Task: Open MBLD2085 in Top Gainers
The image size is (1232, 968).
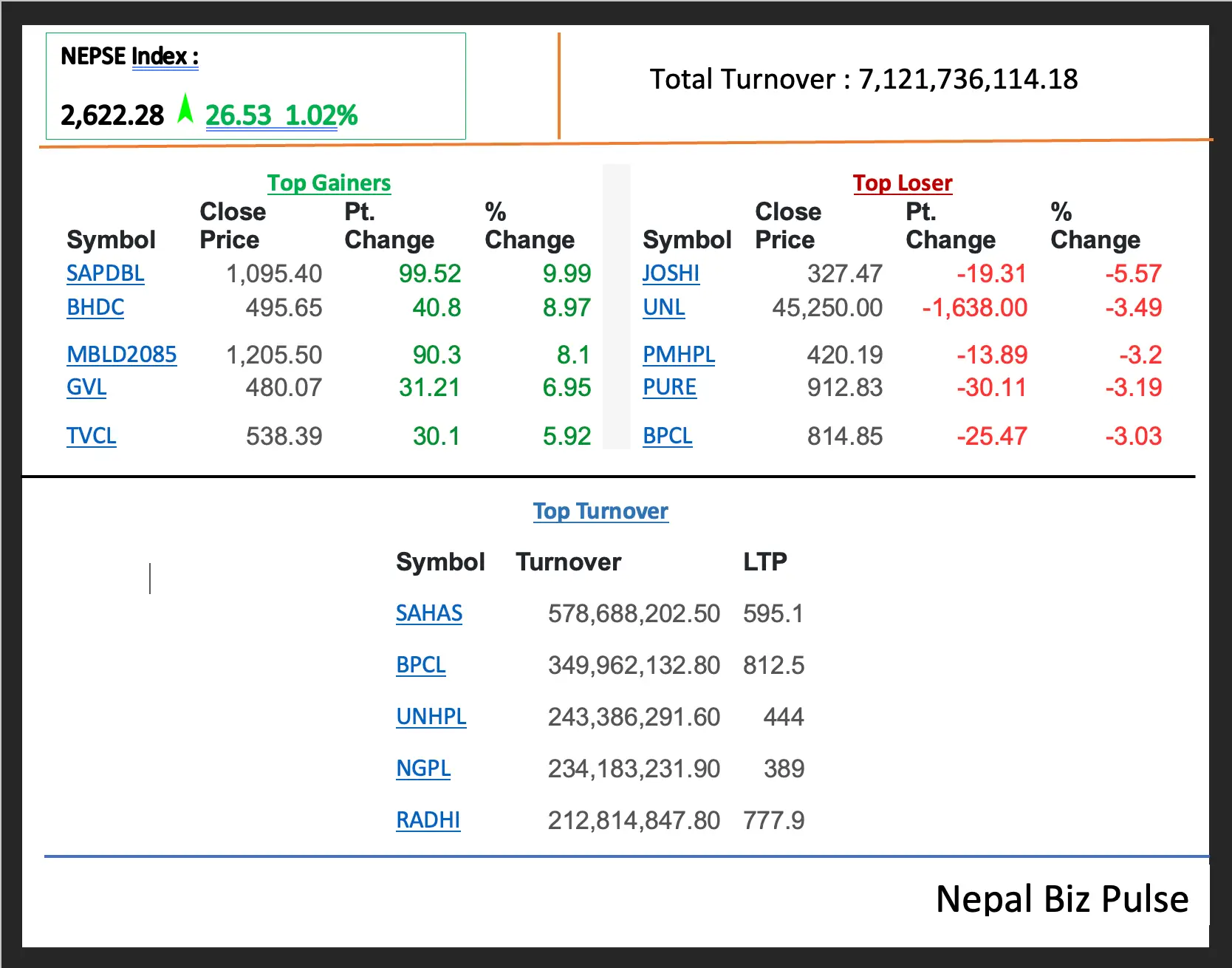Action: coord(121,355)
